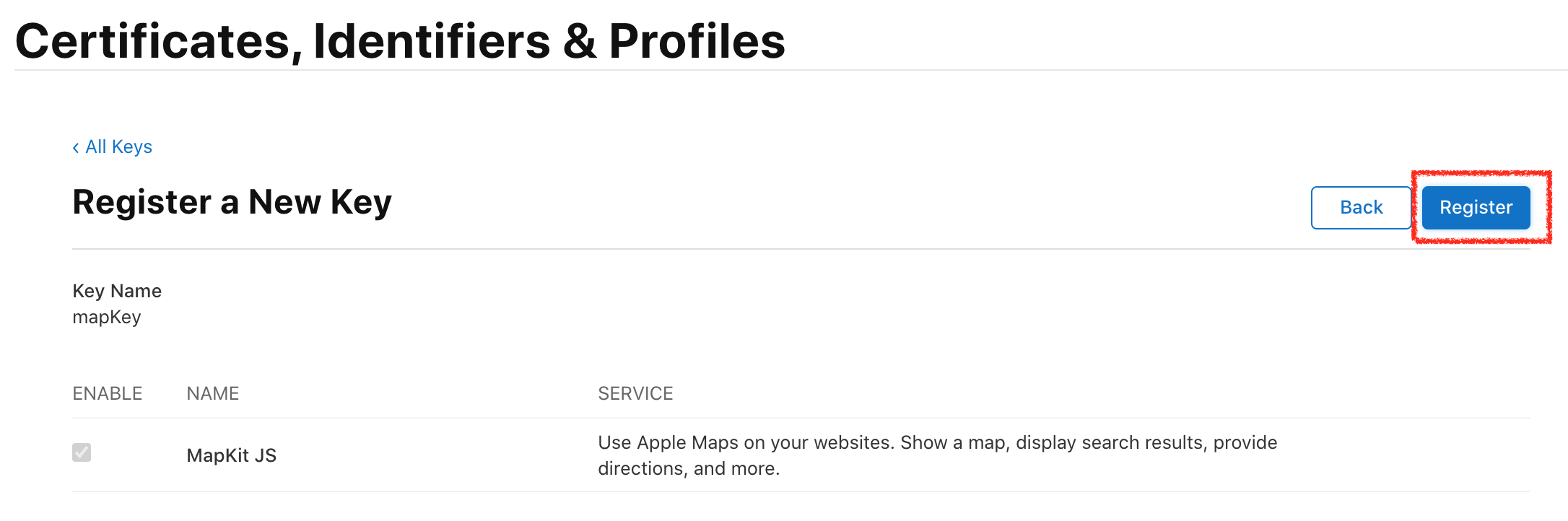
Task: Click the NAME column header
Action: (x=213, y=393)
